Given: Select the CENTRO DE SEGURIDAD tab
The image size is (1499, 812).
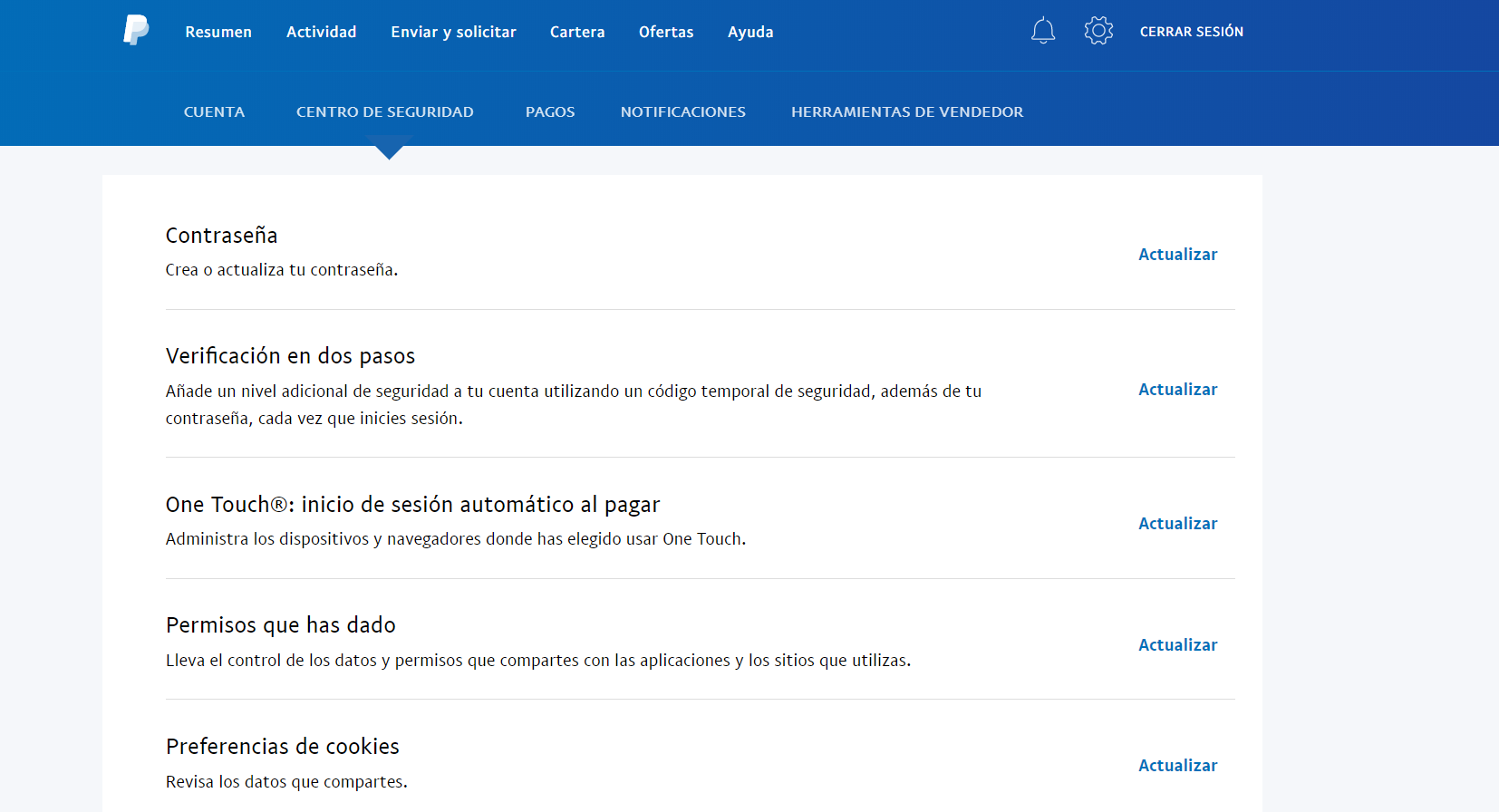Looking at the screenshot, I should 384,111.
